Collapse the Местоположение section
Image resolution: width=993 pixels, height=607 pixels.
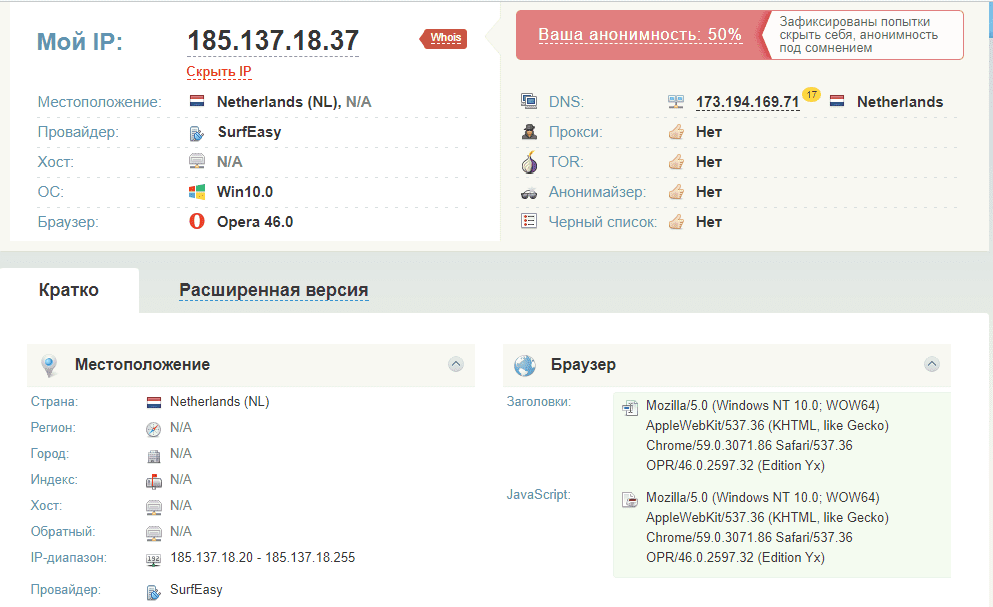(456, 365)
